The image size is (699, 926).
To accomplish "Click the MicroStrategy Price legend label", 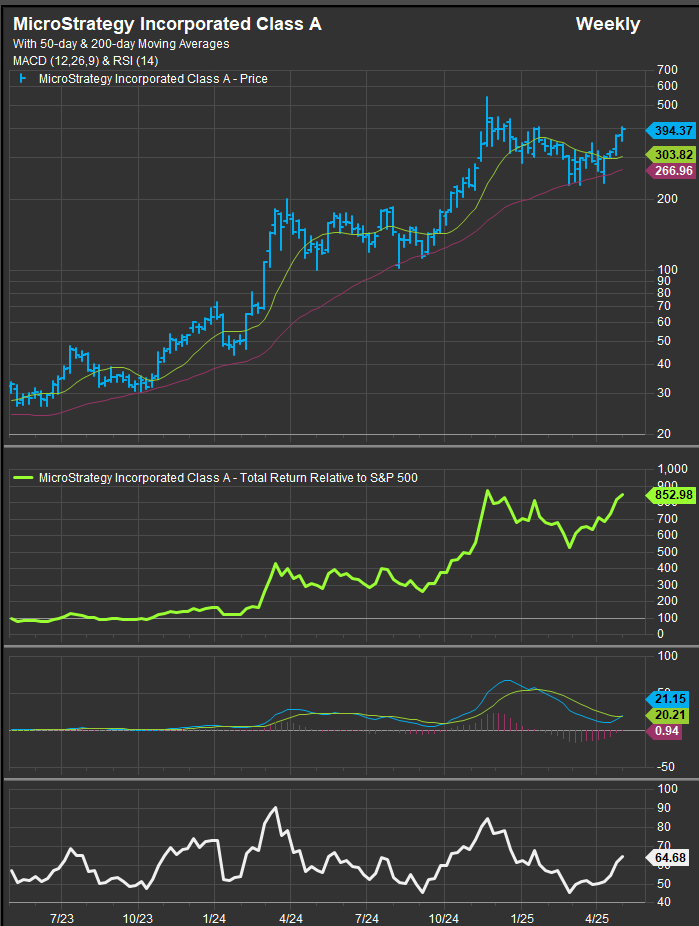I will [153, 79].
